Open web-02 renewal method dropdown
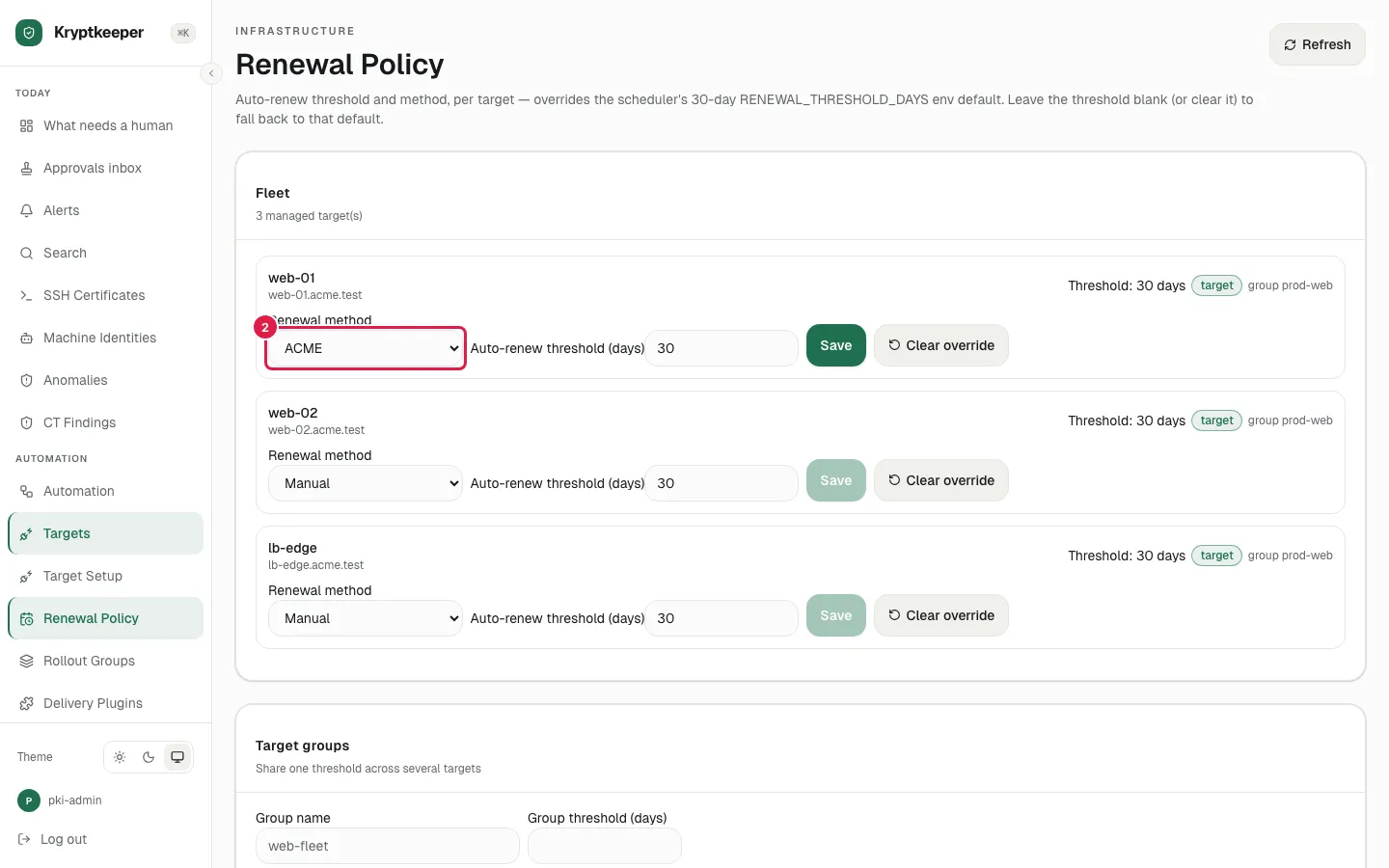 coord(366,483)
